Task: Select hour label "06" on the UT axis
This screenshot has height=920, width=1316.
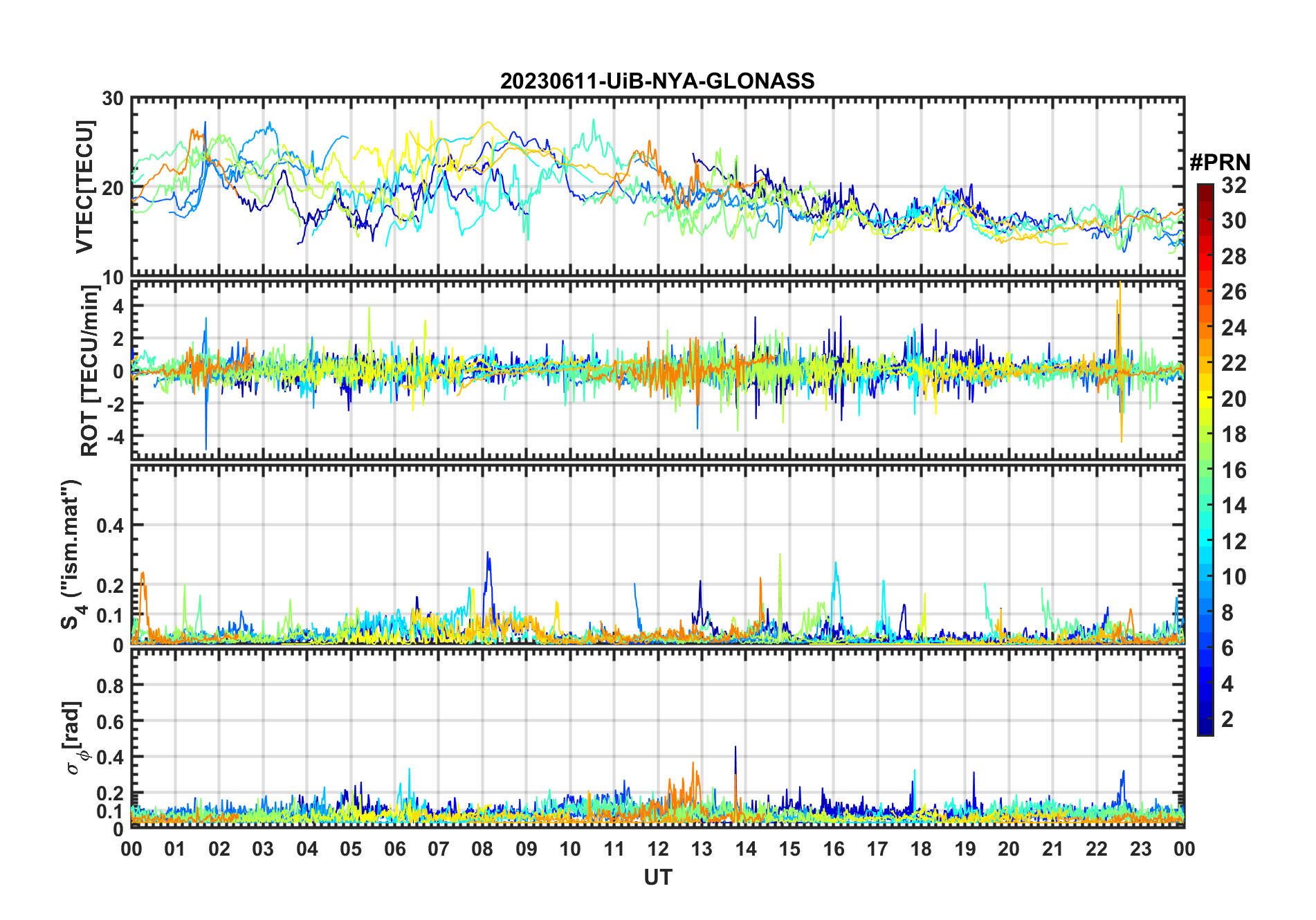Action: tap(395, 849)
